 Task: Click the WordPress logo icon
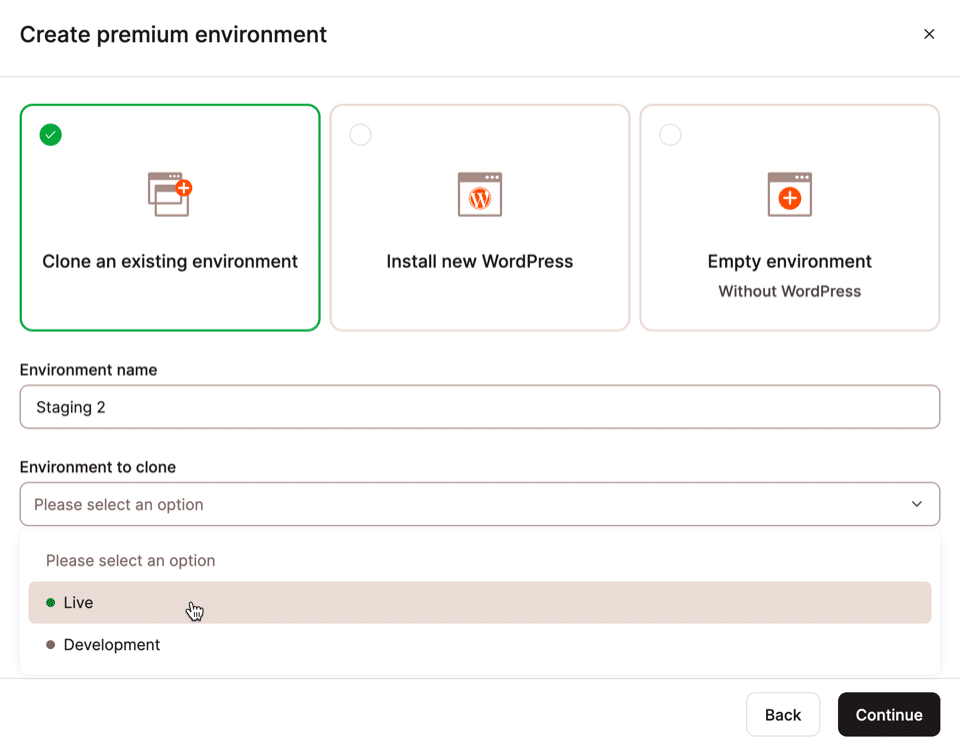tap(480, 195)
